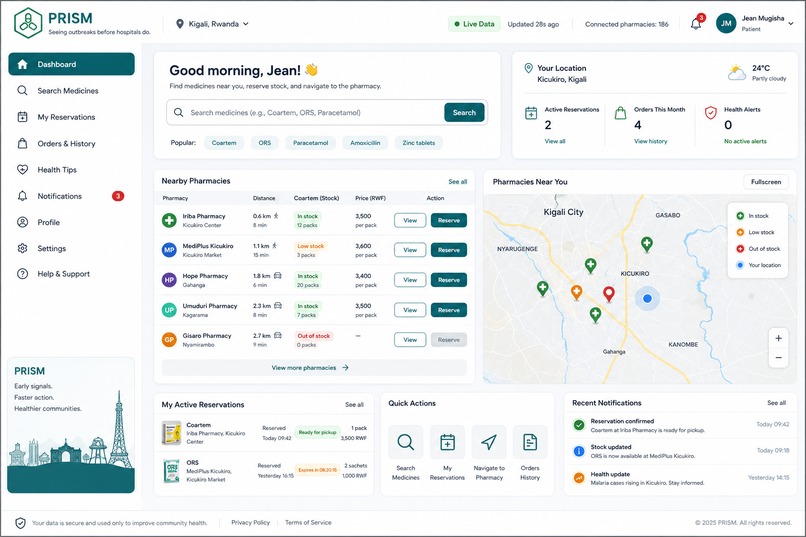Screen dimensions: 806x537
Task: Click the Coartem box thumbnail in reservations
Action: (171, 433)
